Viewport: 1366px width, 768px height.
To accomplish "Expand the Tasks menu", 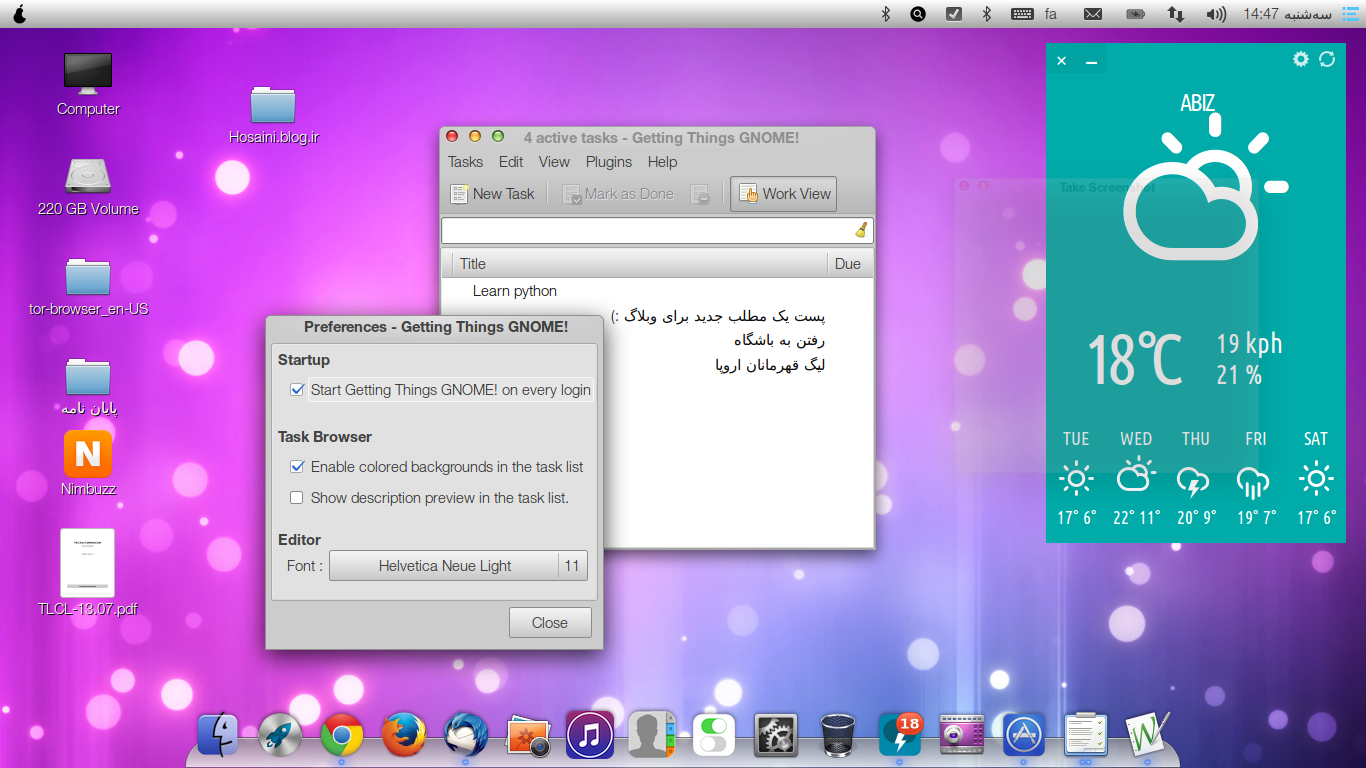I will point(465,162).
